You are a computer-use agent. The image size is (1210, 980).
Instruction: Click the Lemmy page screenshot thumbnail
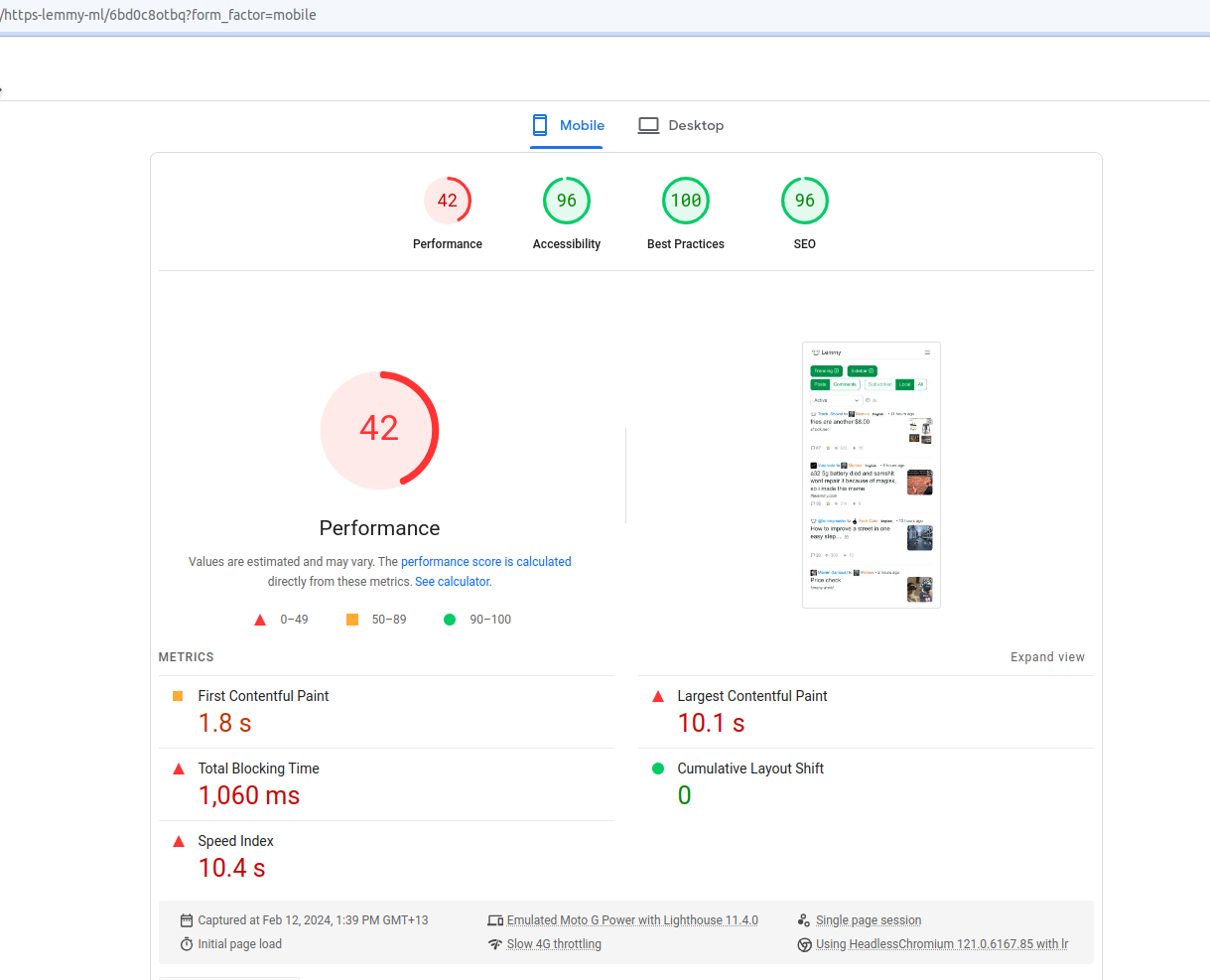[x=871, y=475]
